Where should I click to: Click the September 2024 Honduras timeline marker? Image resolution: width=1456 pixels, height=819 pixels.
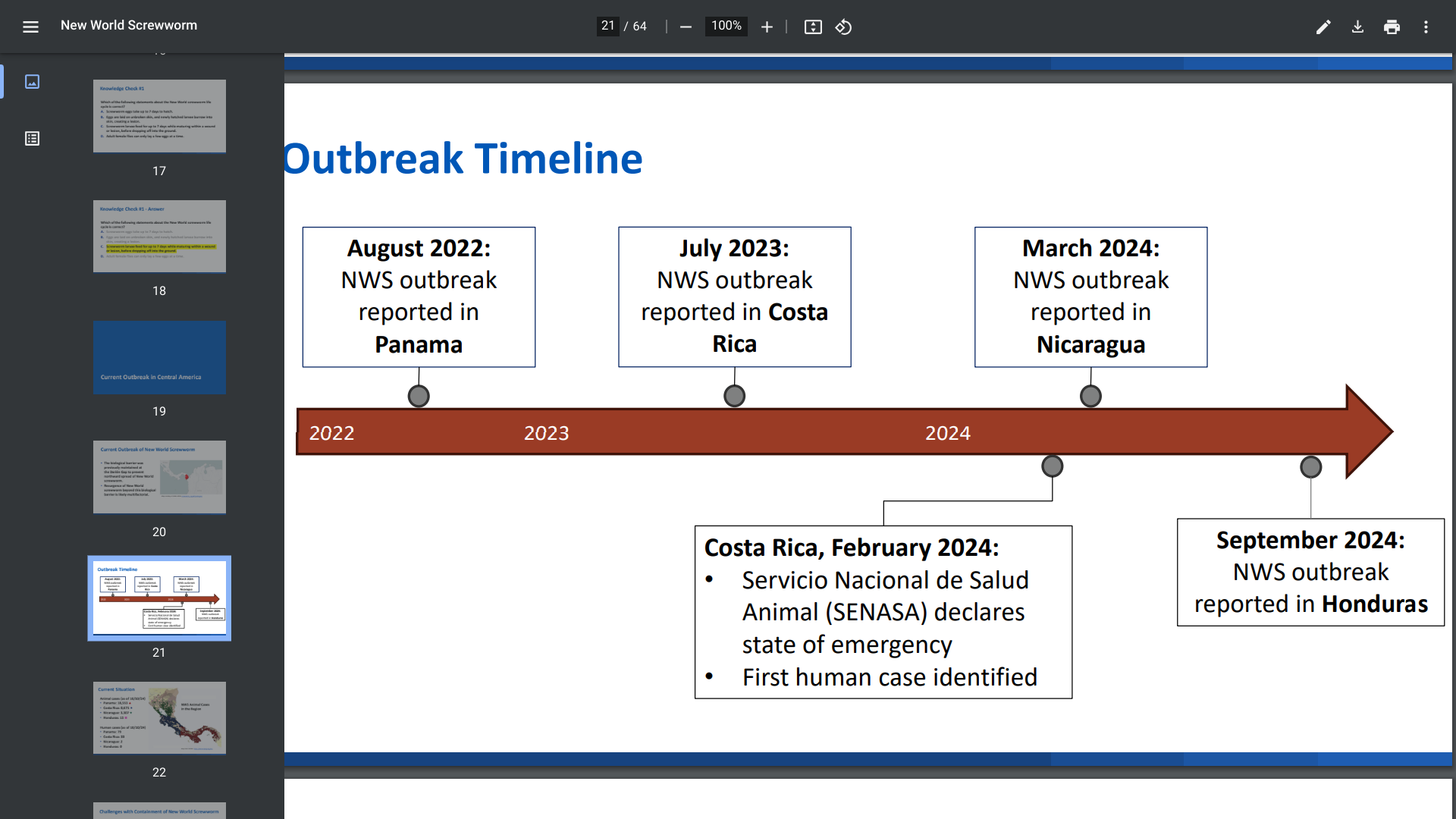coord(1310,466)
